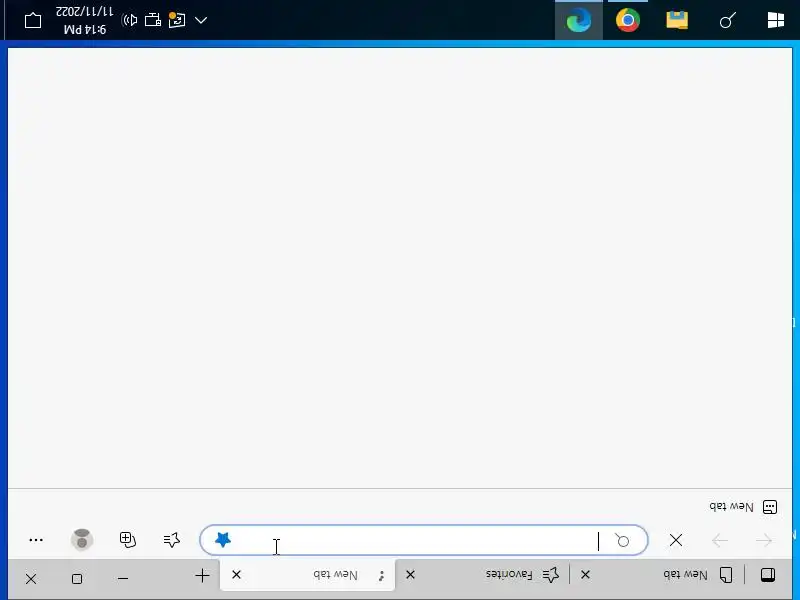Close the Favorites tab

tap(410, 575)
